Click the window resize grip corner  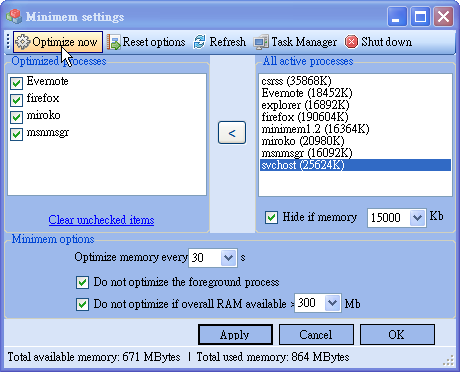pos(449,360)
